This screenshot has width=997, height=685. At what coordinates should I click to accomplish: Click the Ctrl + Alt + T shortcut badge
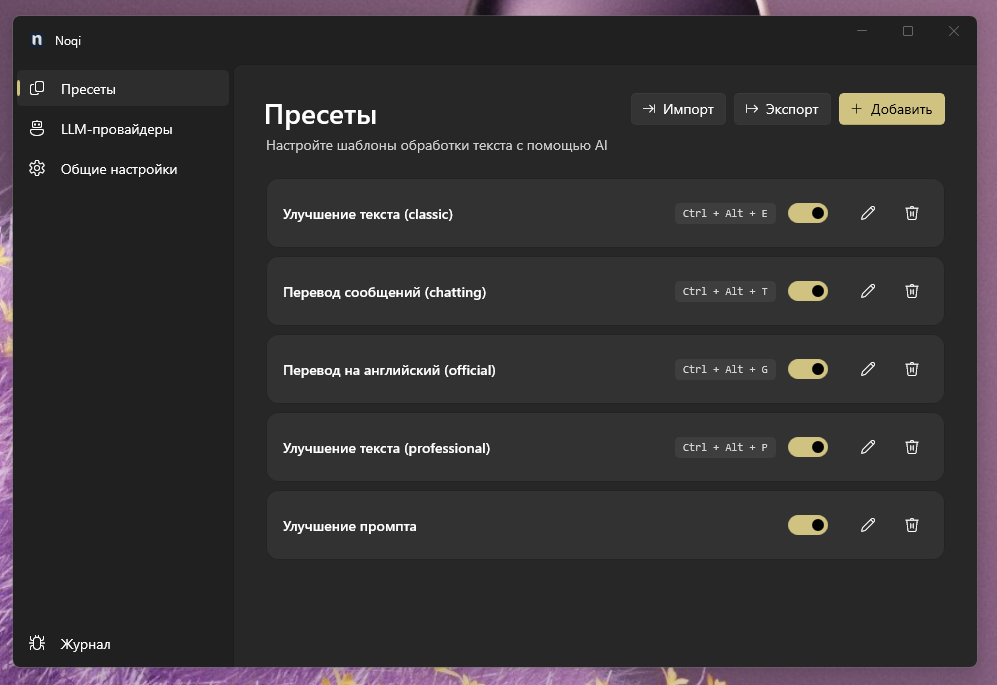coord(725,291)
